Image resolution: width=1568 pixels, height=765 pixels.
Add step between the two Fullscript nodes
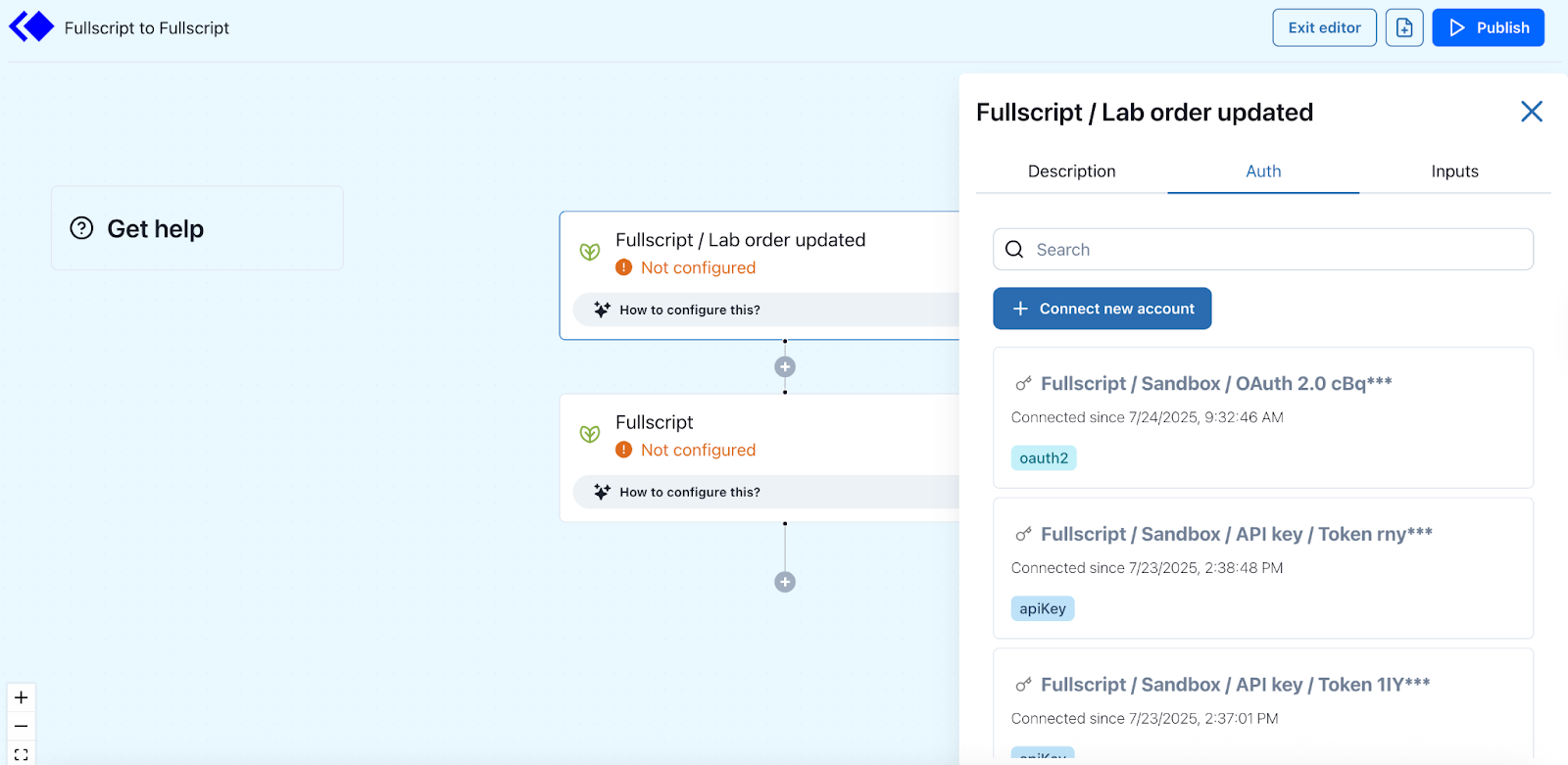pos(785,366)
